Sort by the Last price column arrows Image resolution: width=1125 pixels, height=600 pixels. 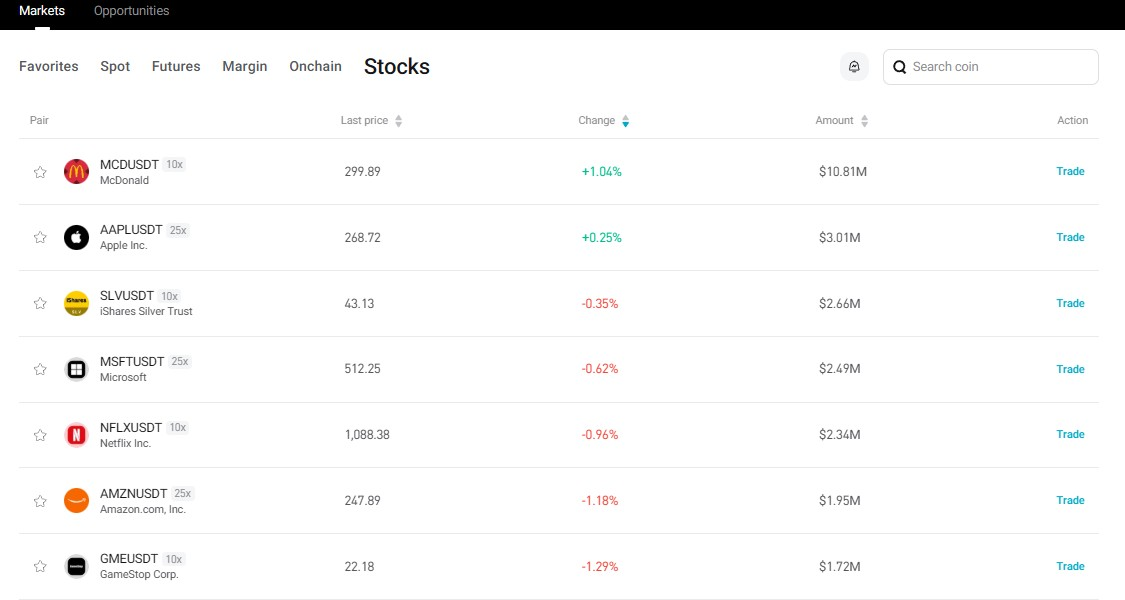(x=397, y=120)
